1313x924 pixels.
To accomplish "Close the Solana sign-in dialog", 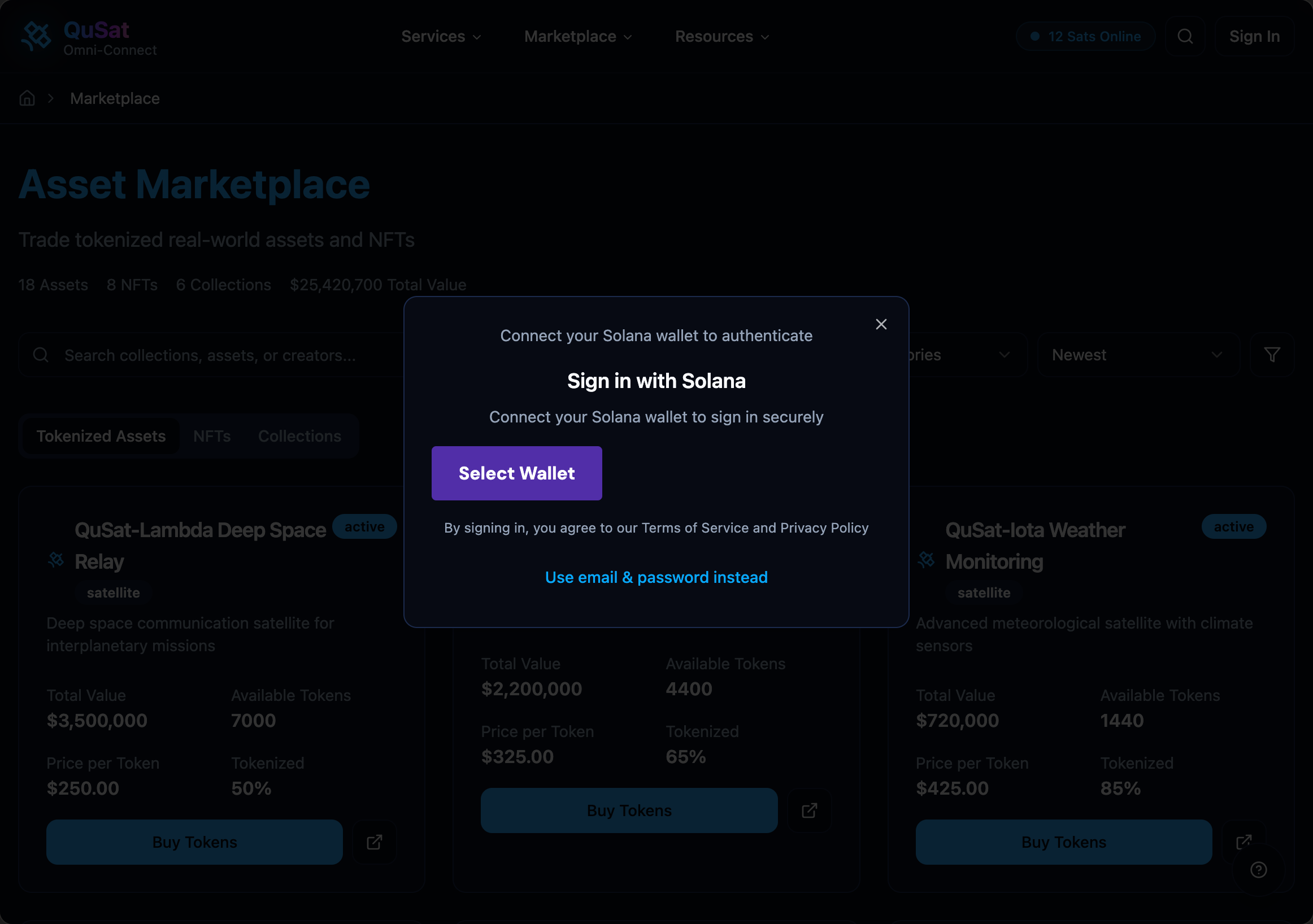I will 881,324.
